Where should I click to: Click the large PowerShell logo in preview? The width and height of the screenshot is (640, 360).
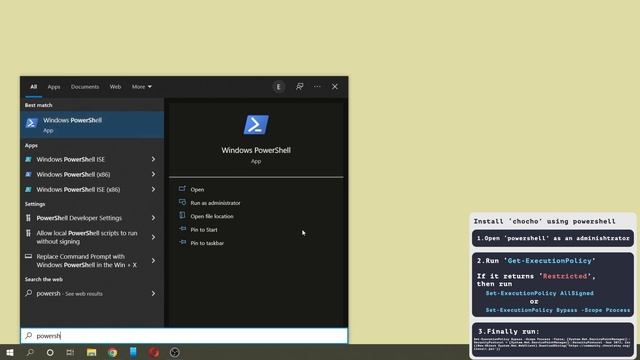tap(256, 124)
